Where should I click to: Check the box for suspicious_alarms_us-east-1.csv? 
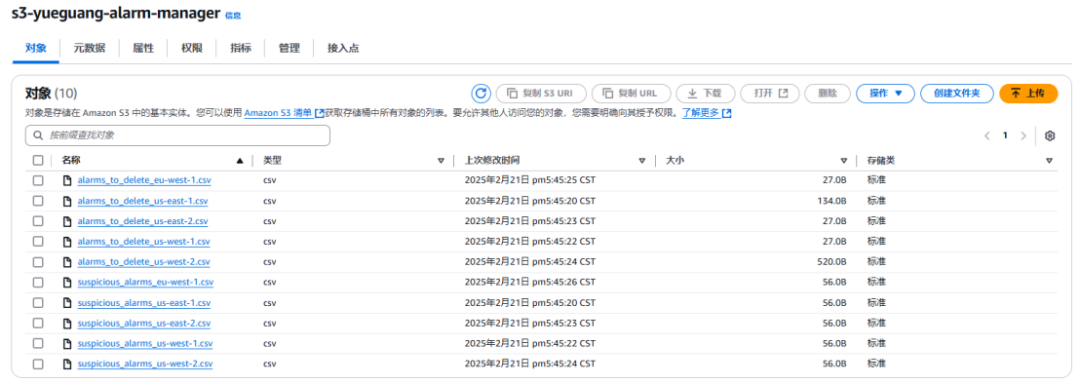pos(38,302)
